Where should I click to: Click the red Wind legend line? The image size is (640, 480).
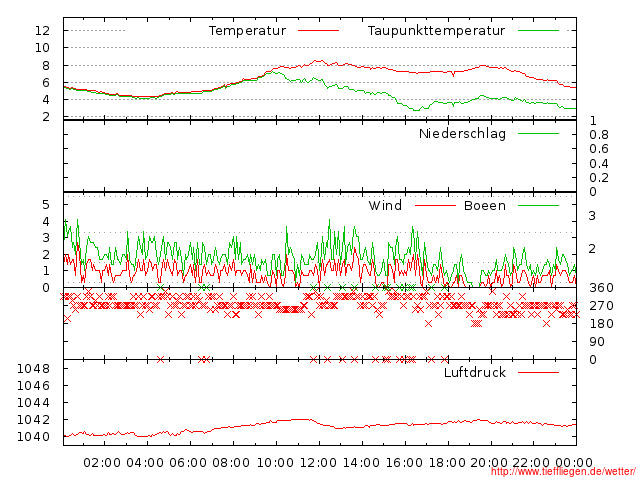coord(435,205)
